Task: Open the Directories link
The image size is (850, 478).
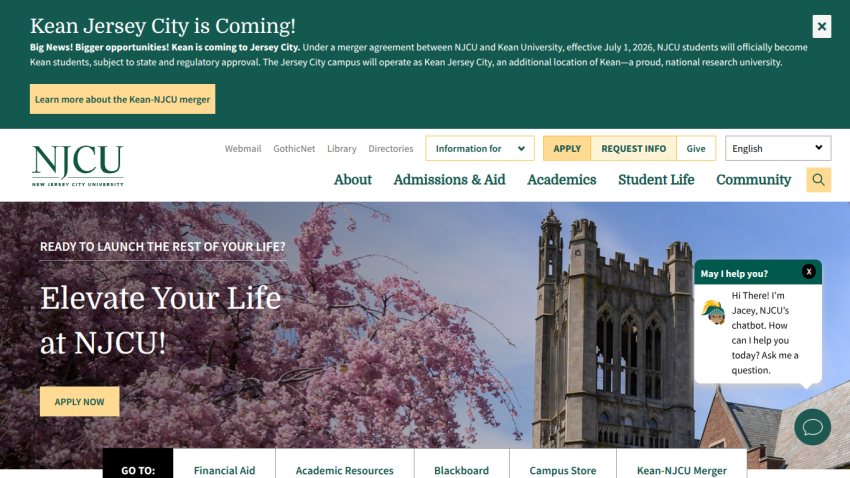Action: 391,148
